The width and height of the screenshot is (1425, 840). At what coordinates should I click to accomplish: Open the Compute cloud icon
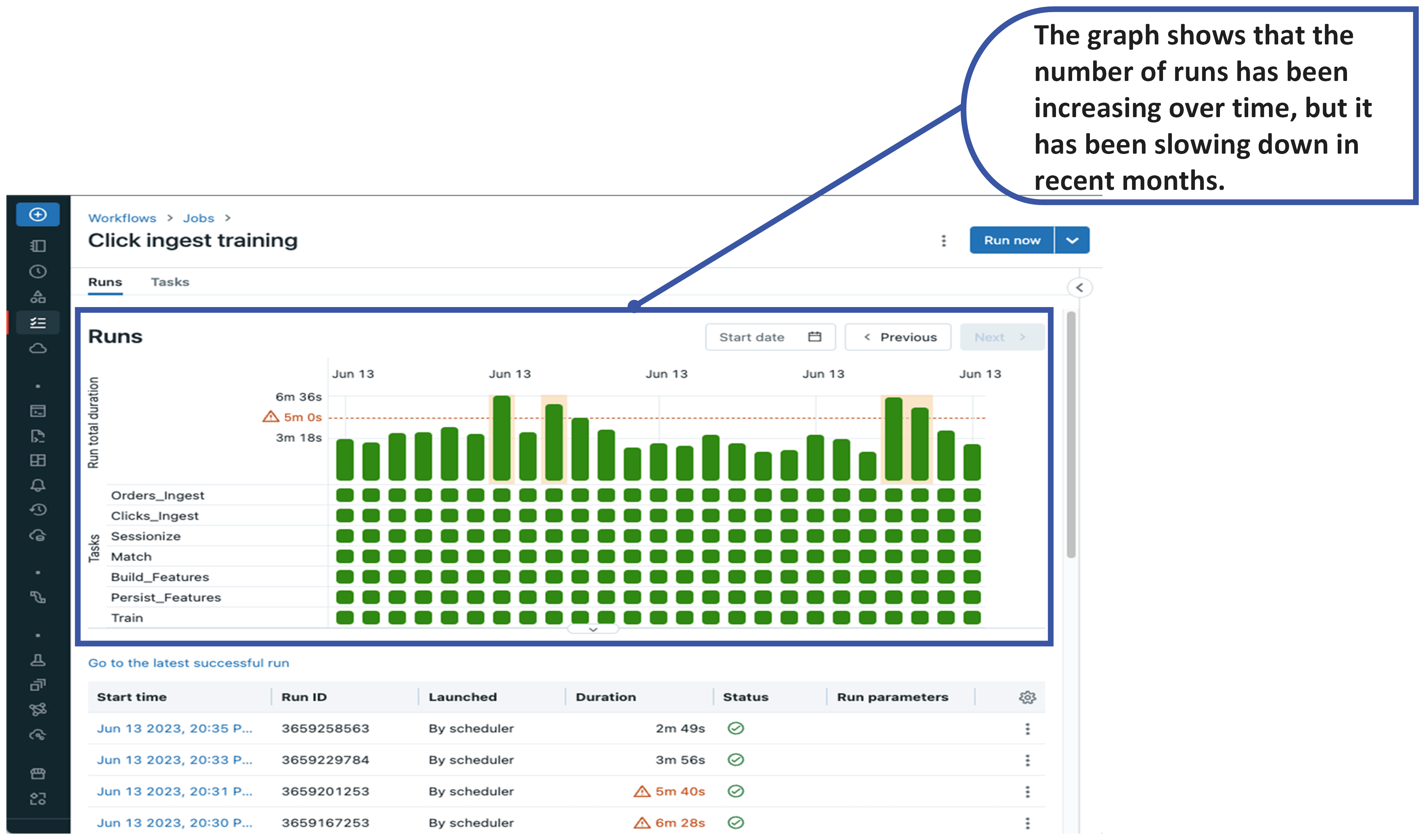point(38,347)
